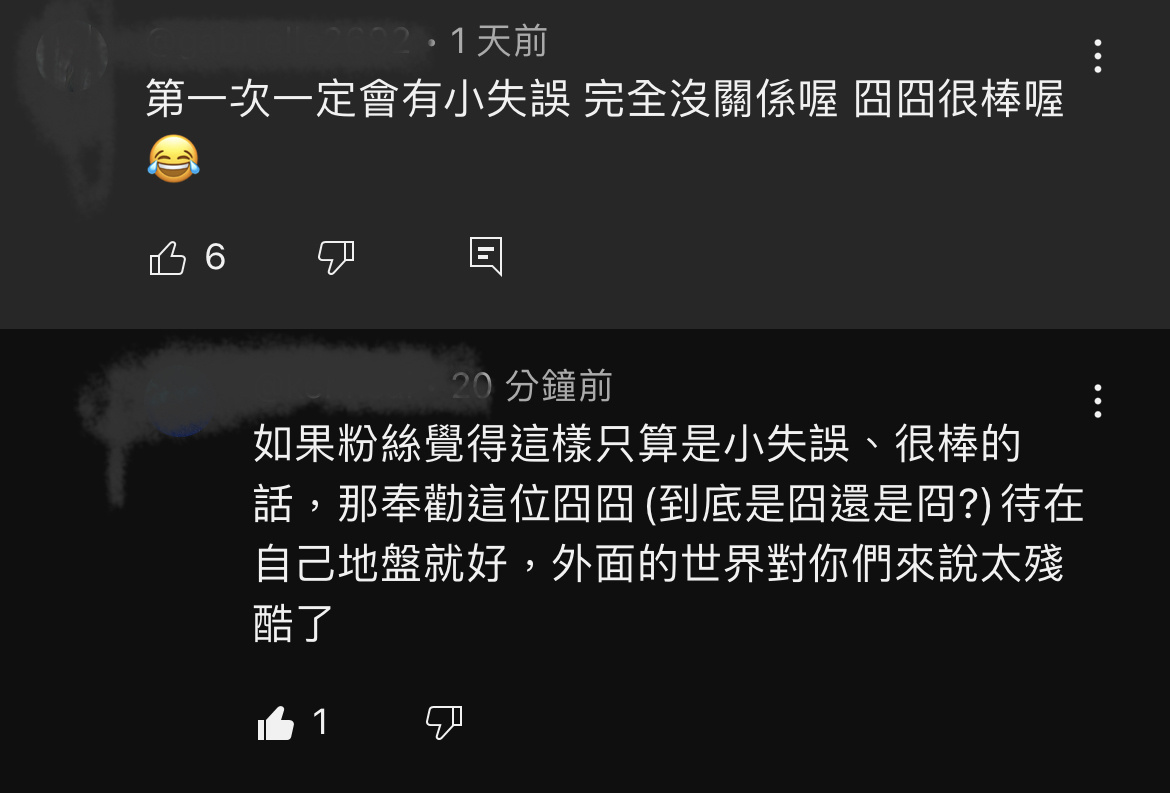Dislike the reply posted 20 分鐘前

(x=444, y=723)
